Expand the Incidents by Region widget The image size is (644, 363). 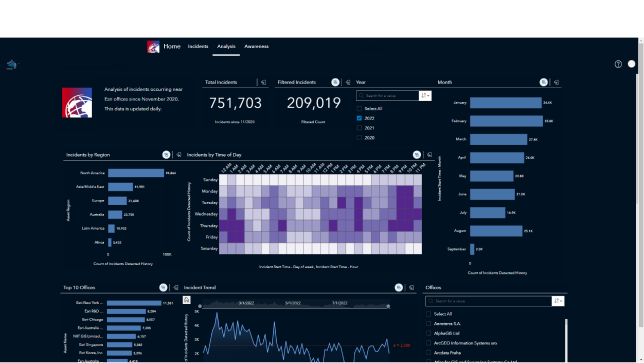click(x=179, y=155)
